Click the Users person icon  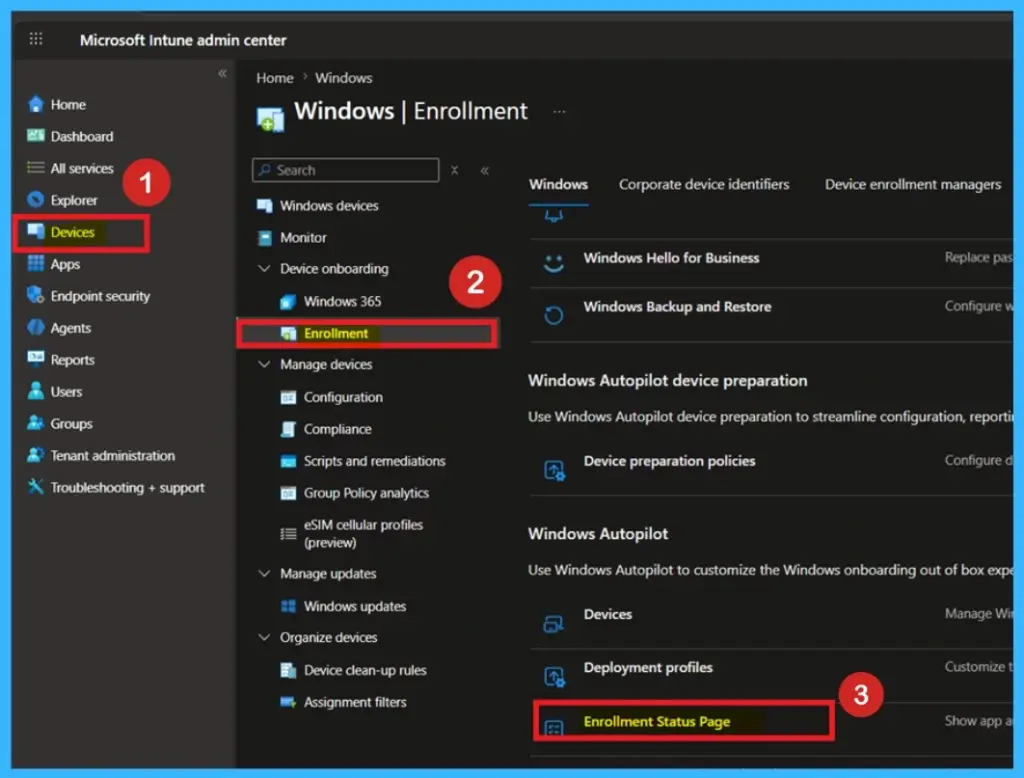(36, 391)
